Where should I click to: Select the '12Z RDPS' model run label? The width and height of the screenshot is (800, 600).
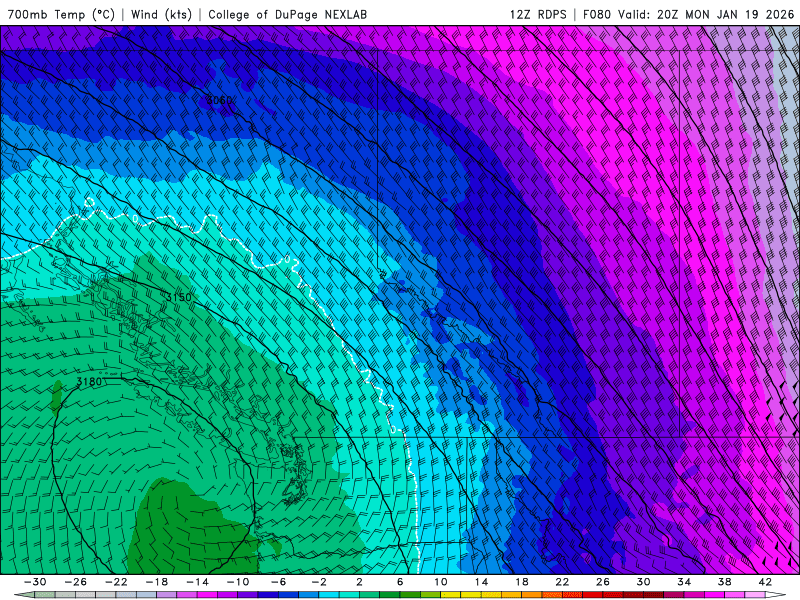coord(538,14)
